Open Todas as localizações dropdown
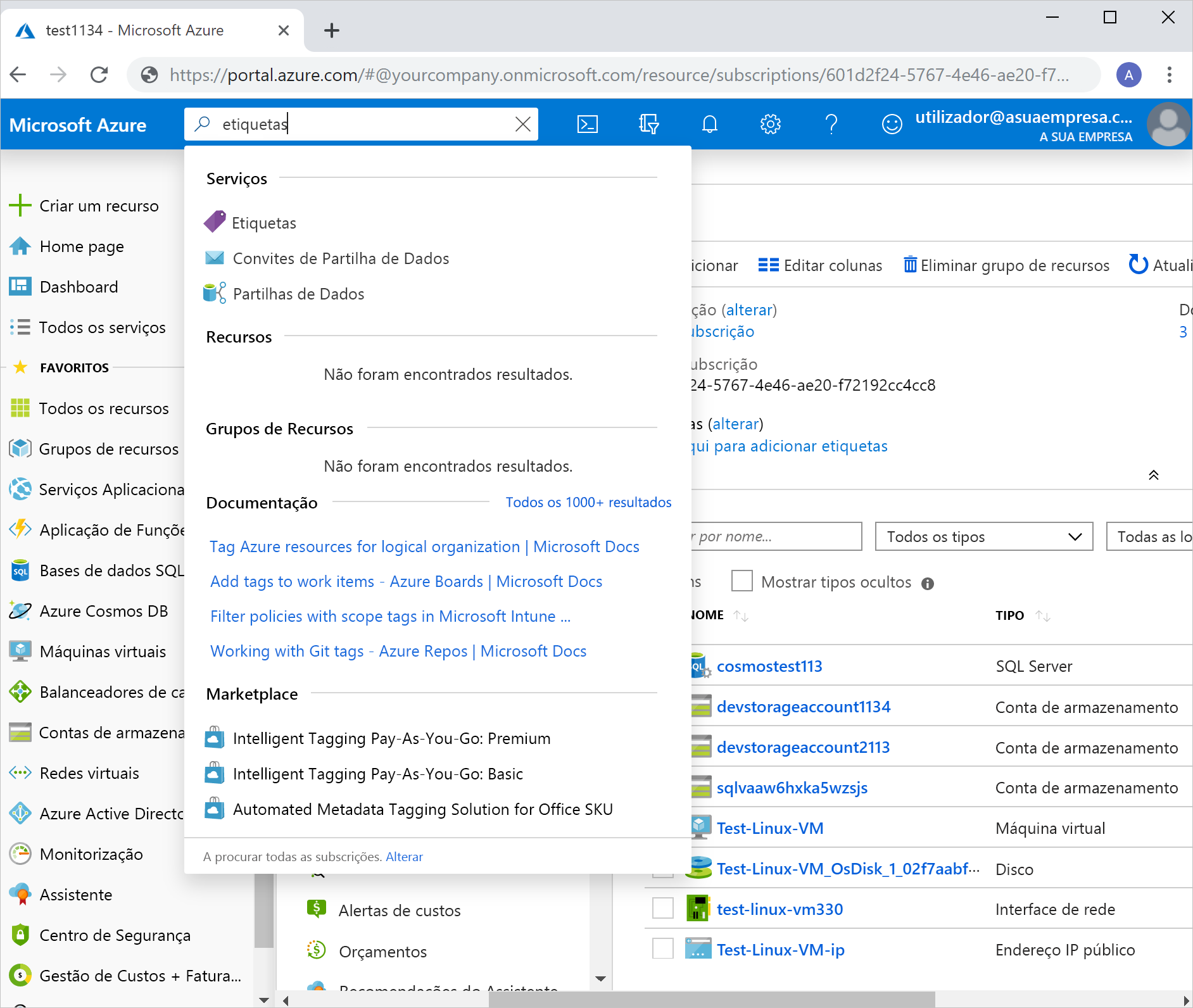Screen dimensions: 1193x1008 click(x=1149, y=536)
